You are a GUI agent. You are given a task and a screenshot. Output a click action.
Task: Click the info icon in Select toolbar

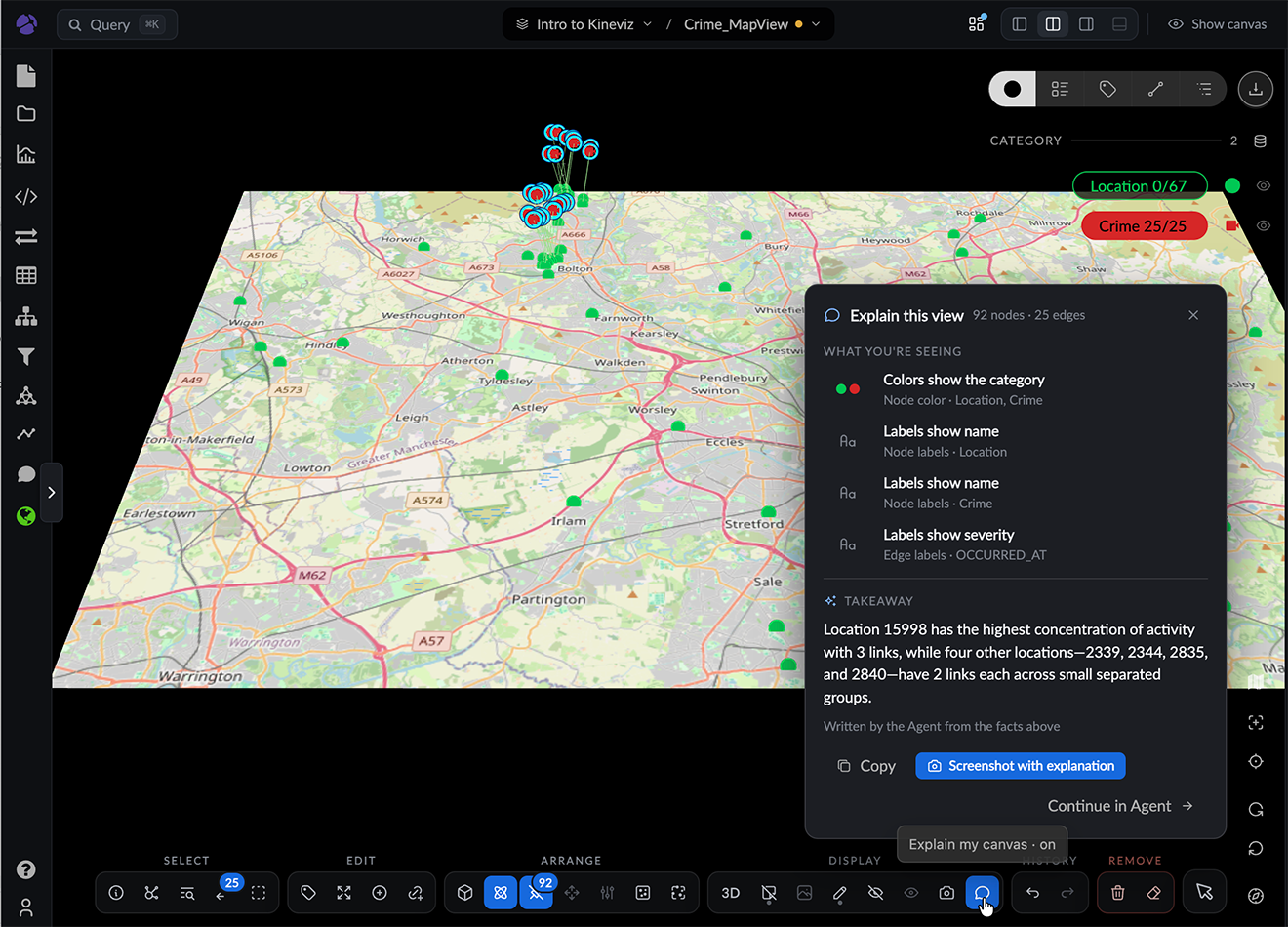point(116,893)
